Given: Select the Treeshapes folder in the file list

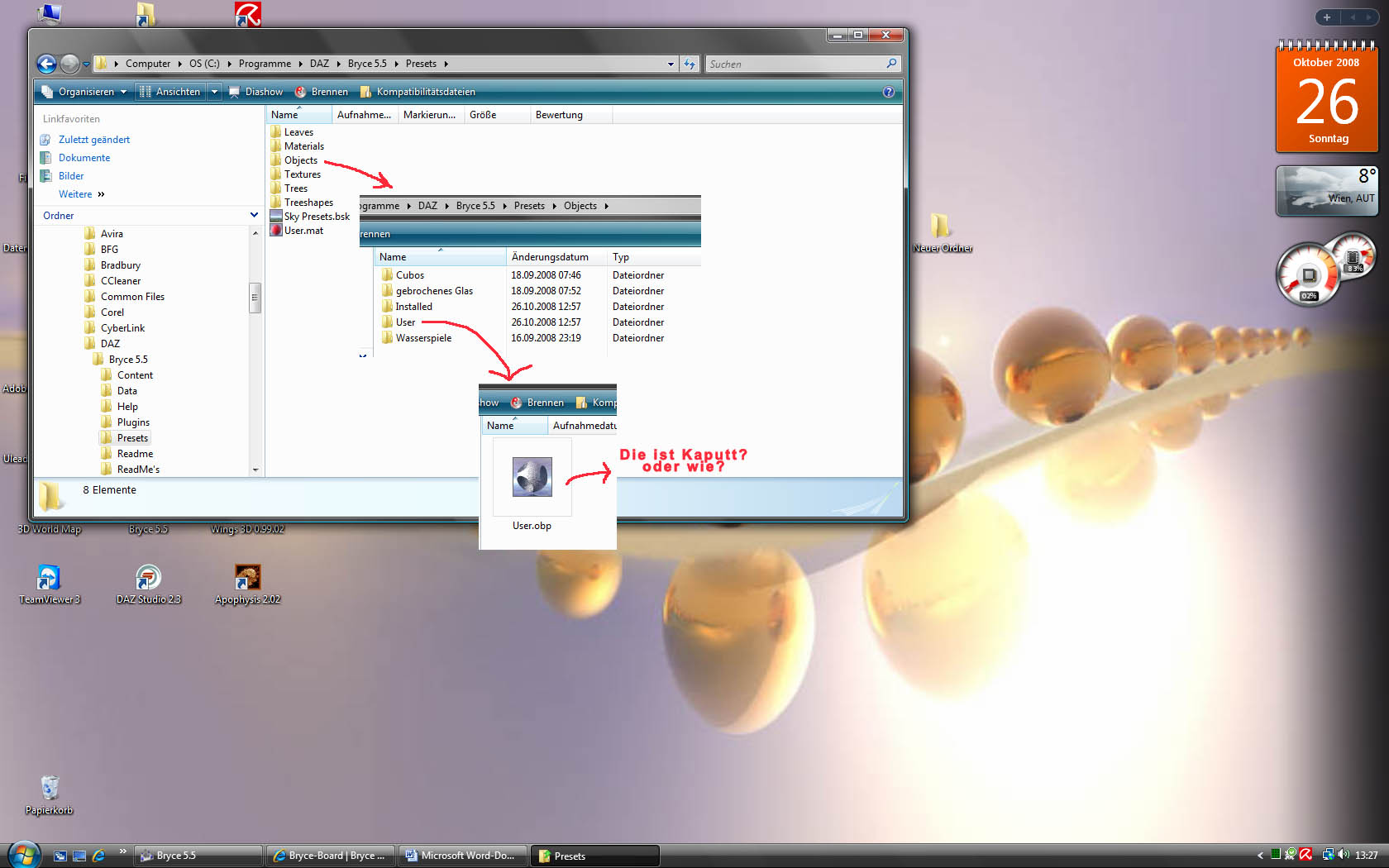Looking at the screenshot, I should click(302, 203).
